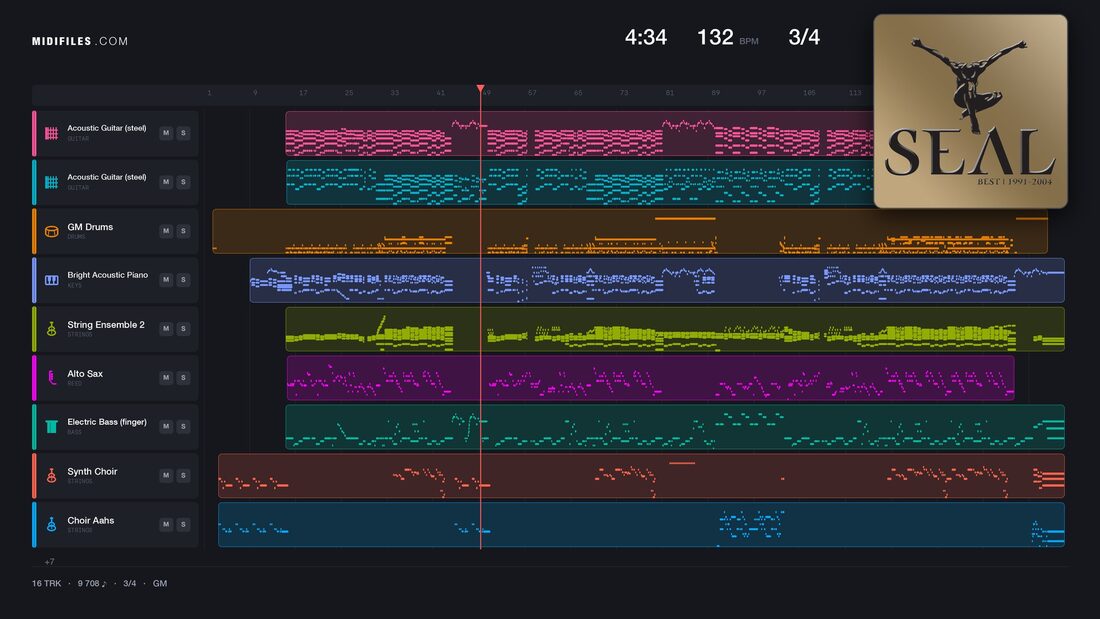The width and height of the screenshot is (1100, 619).
Task: Select the Synth Choir track name
Action: click(92, 472)
